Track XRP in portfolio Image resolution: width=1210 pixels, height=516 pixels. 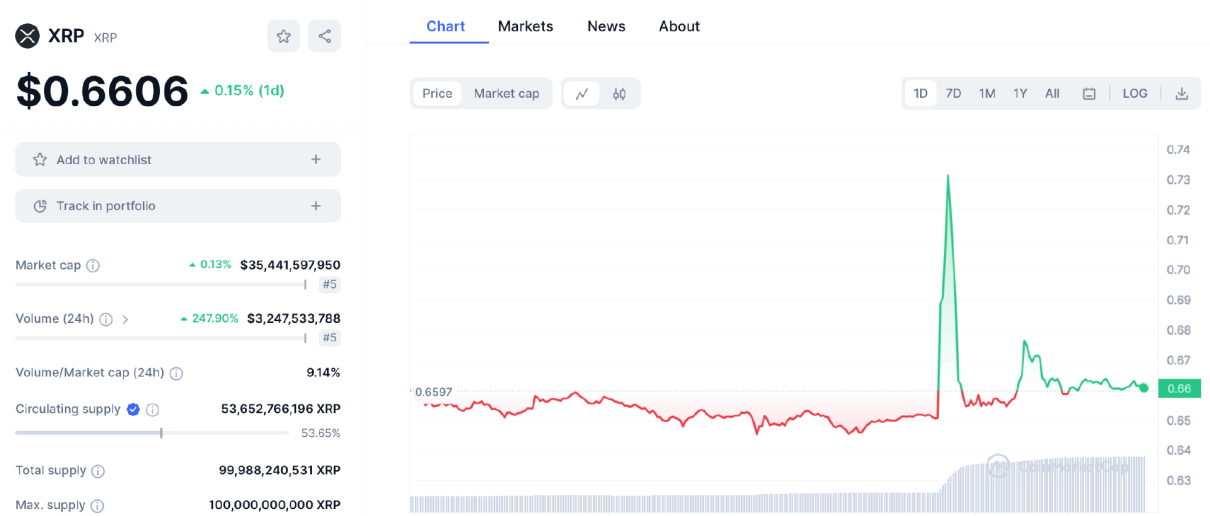[x=178, y=206]
